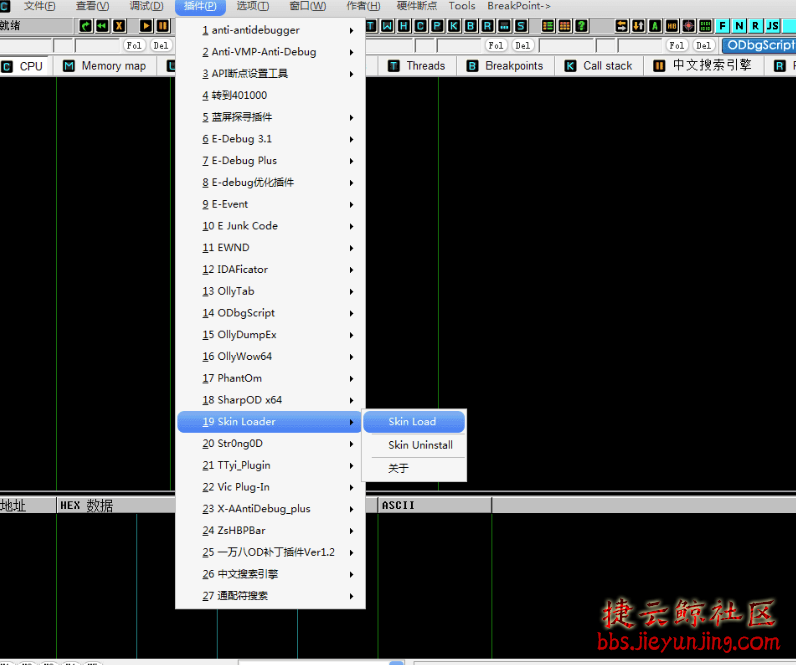This screenshot has height=665, width=796.
Task: Click the orange list options toolbar icon
Action: click(548, 26)
